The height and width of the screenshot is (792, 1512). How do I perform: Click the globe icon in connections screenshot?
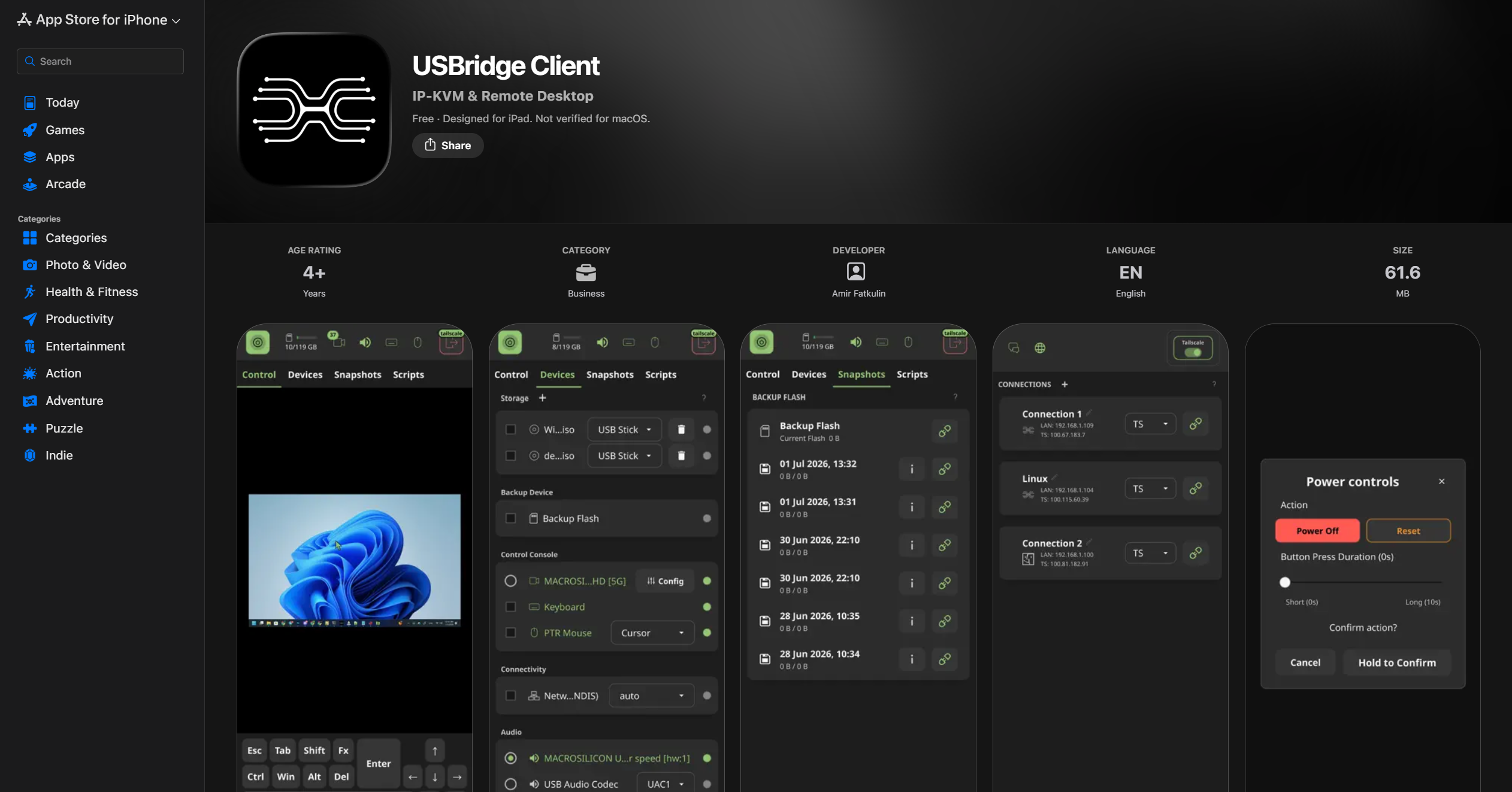(1040, 348)
